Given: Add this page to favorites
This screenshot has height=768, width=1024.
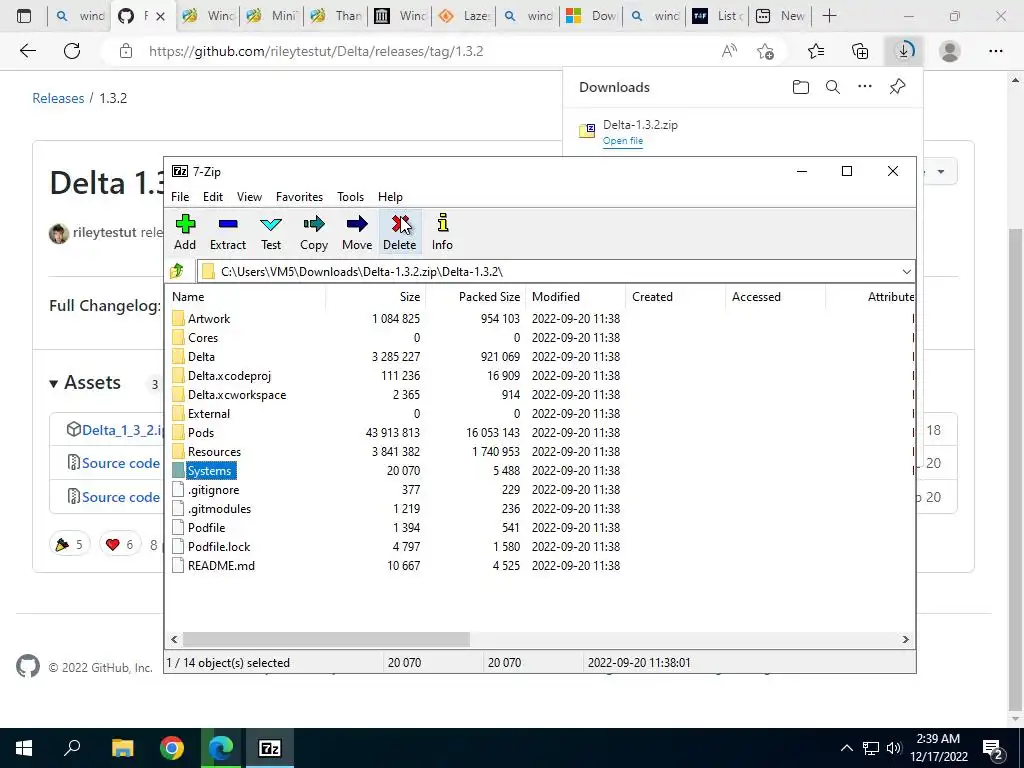Looking at the screenshot, I should pos(765,51).
